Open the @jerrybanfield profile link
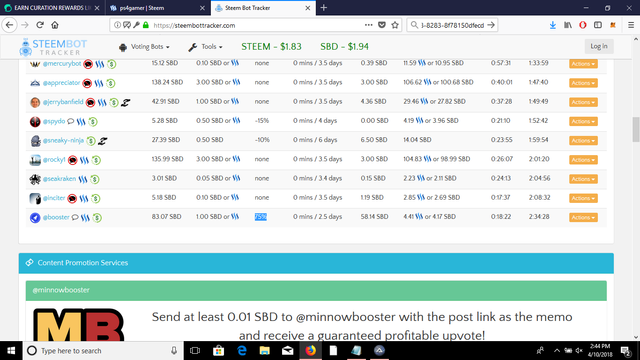This screenshot has width=640, height=360. pyautogui.click(x=63, y=102)
